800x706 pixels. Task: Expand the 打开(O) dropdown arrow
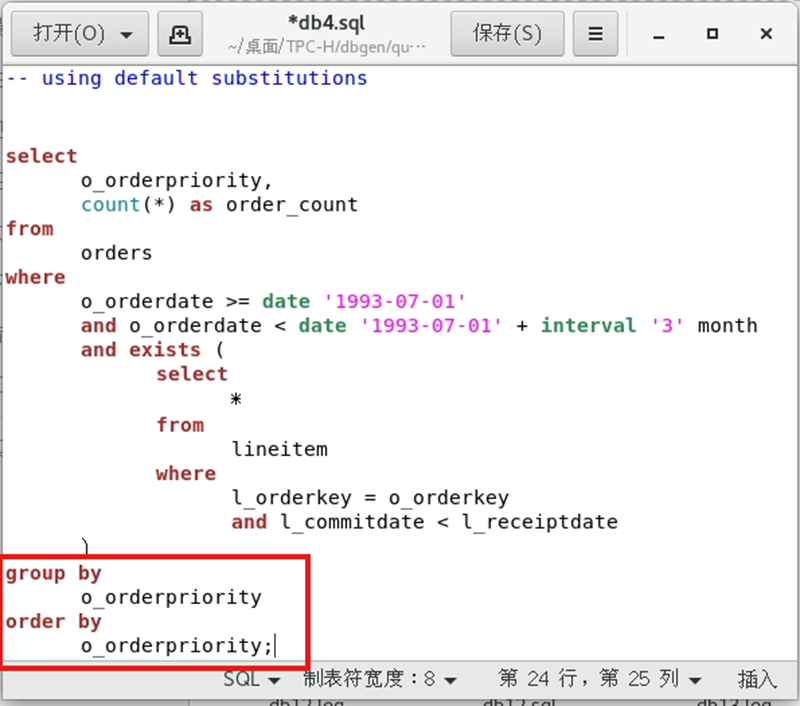coord(126,35)
